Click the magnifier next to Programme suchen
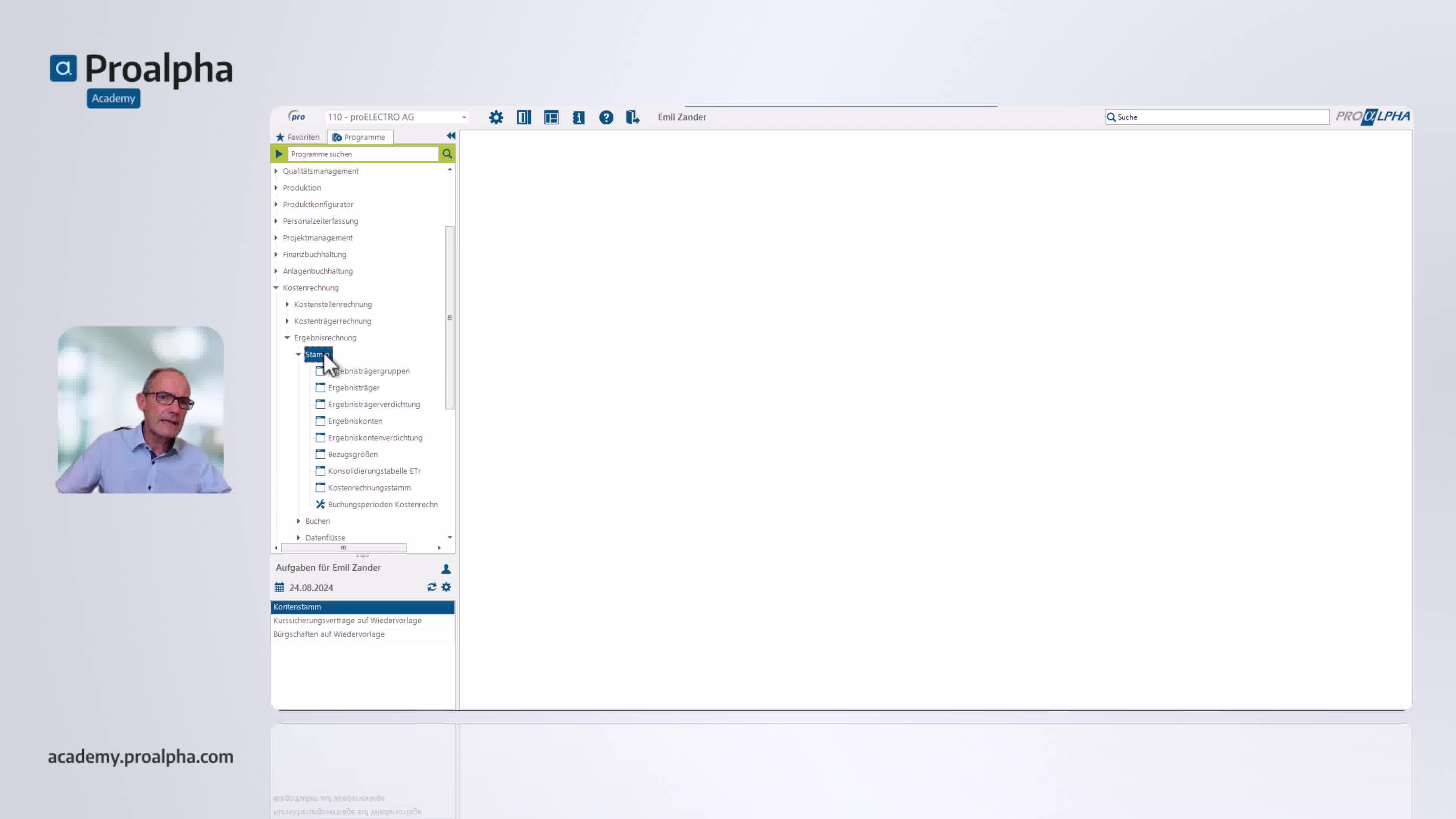 point(447,154)
